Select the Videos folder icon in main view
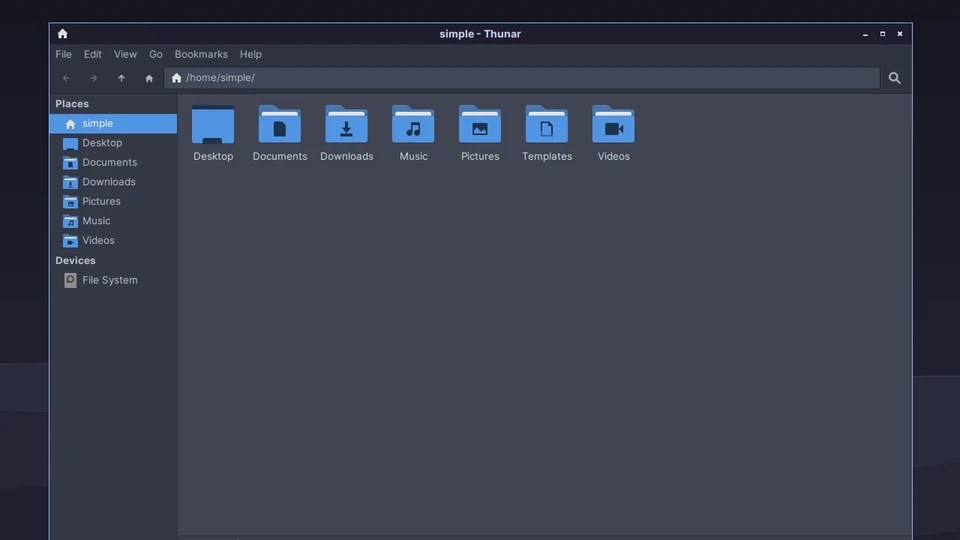 pos(613,124)
